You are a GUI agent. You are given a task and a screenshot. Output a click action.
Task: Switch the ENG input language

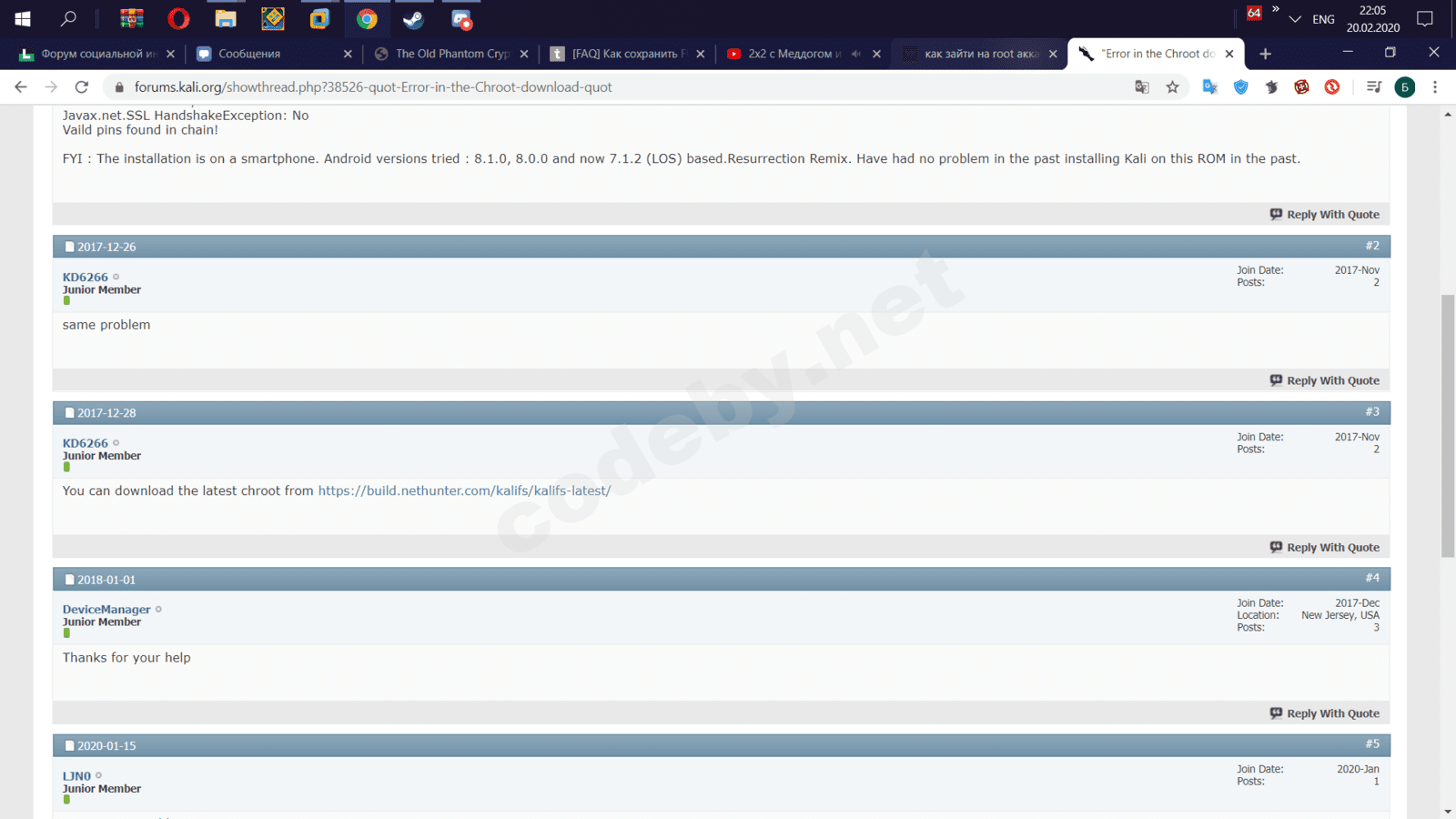tap(1324, 19)
